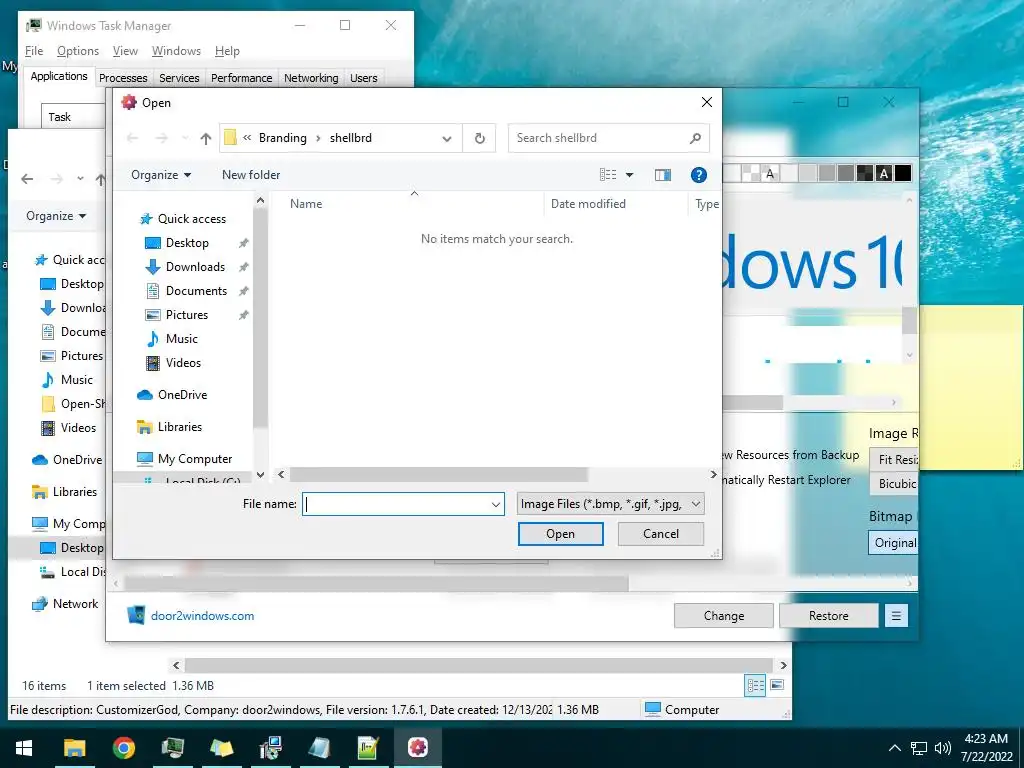
Task: Open File menu in Task Manager
Action: click(x=34, y=51)
